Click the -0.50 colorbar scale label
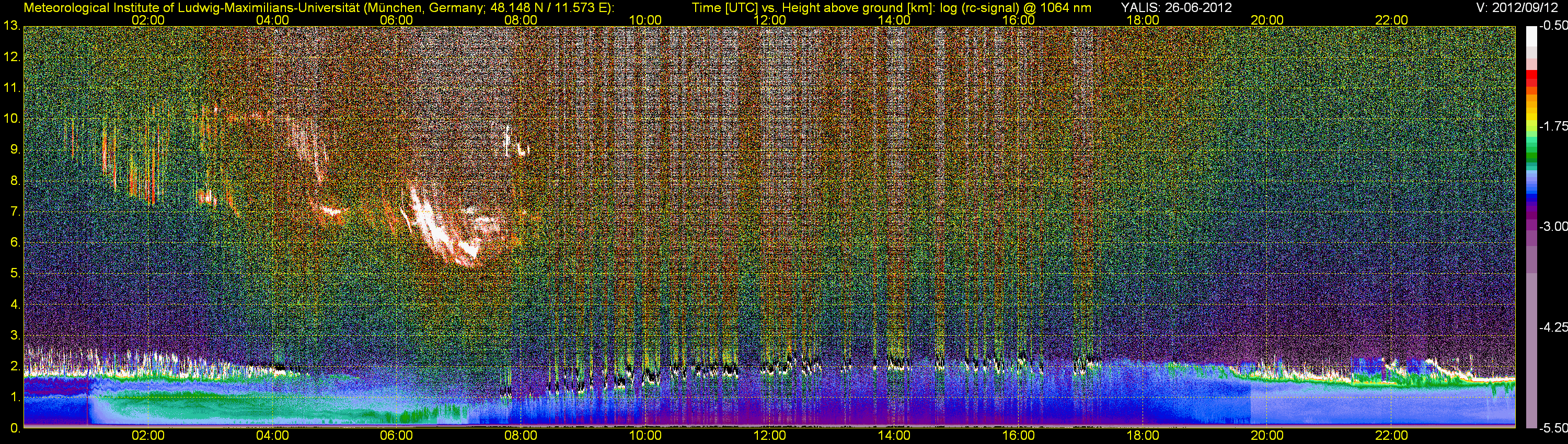 tap(1553, 26)
